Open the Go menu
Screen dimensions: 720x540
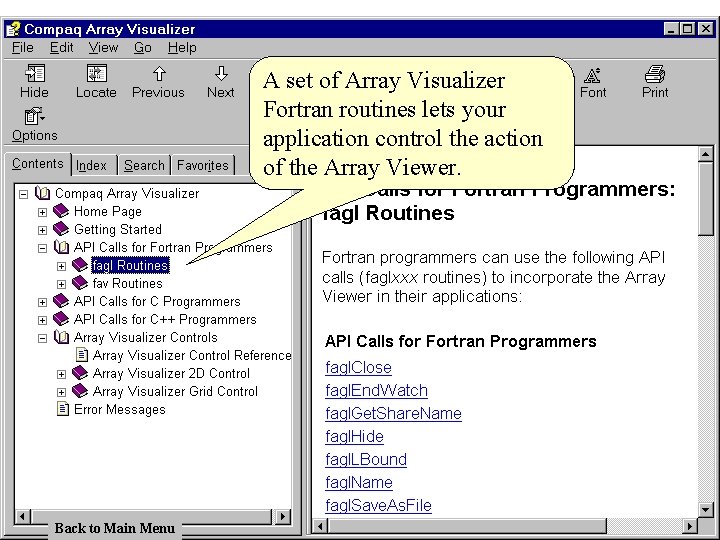[142, 47]
